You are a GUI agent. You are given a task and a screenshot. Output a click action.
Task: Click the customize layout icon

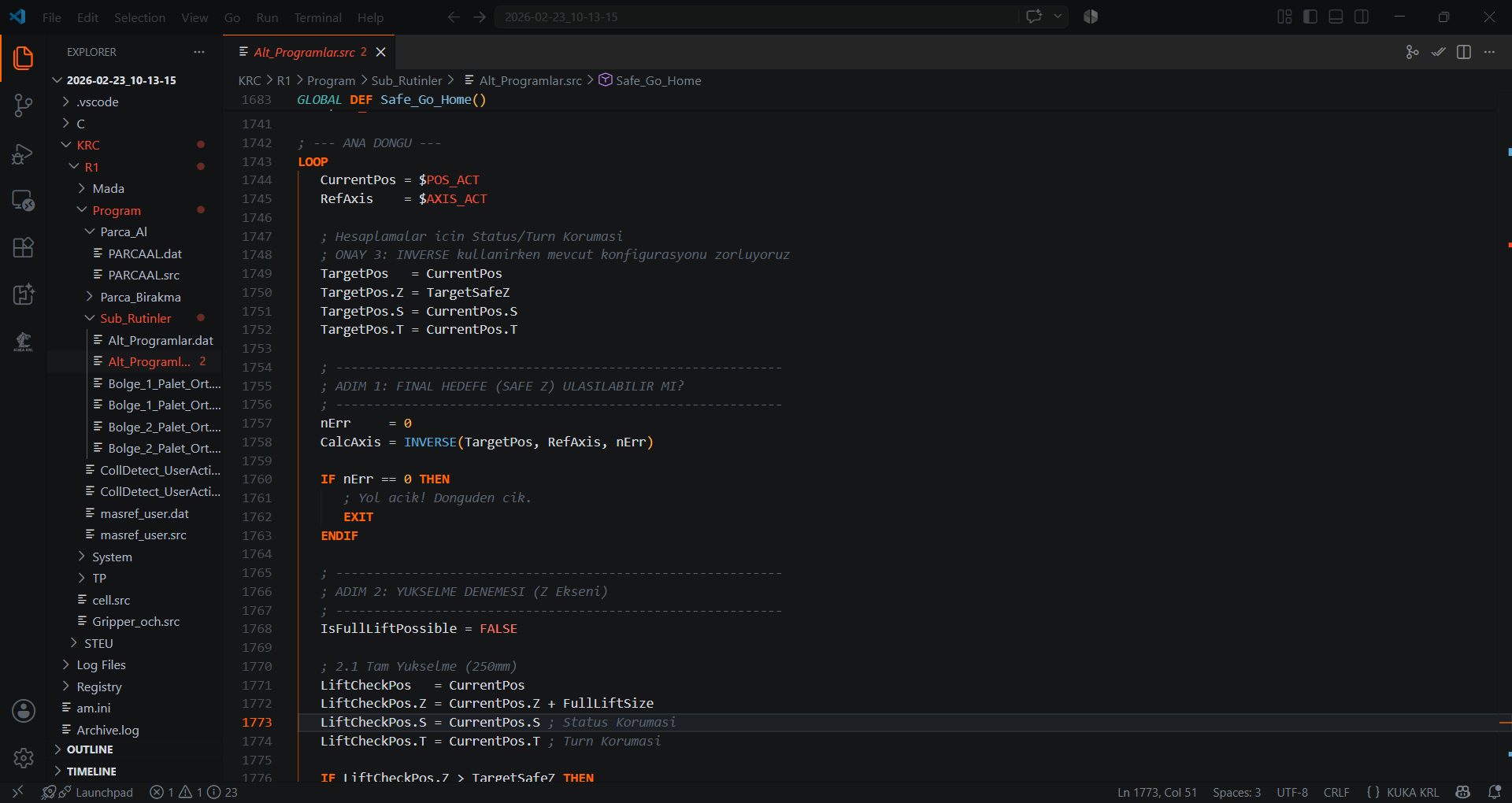(1284, 17)
